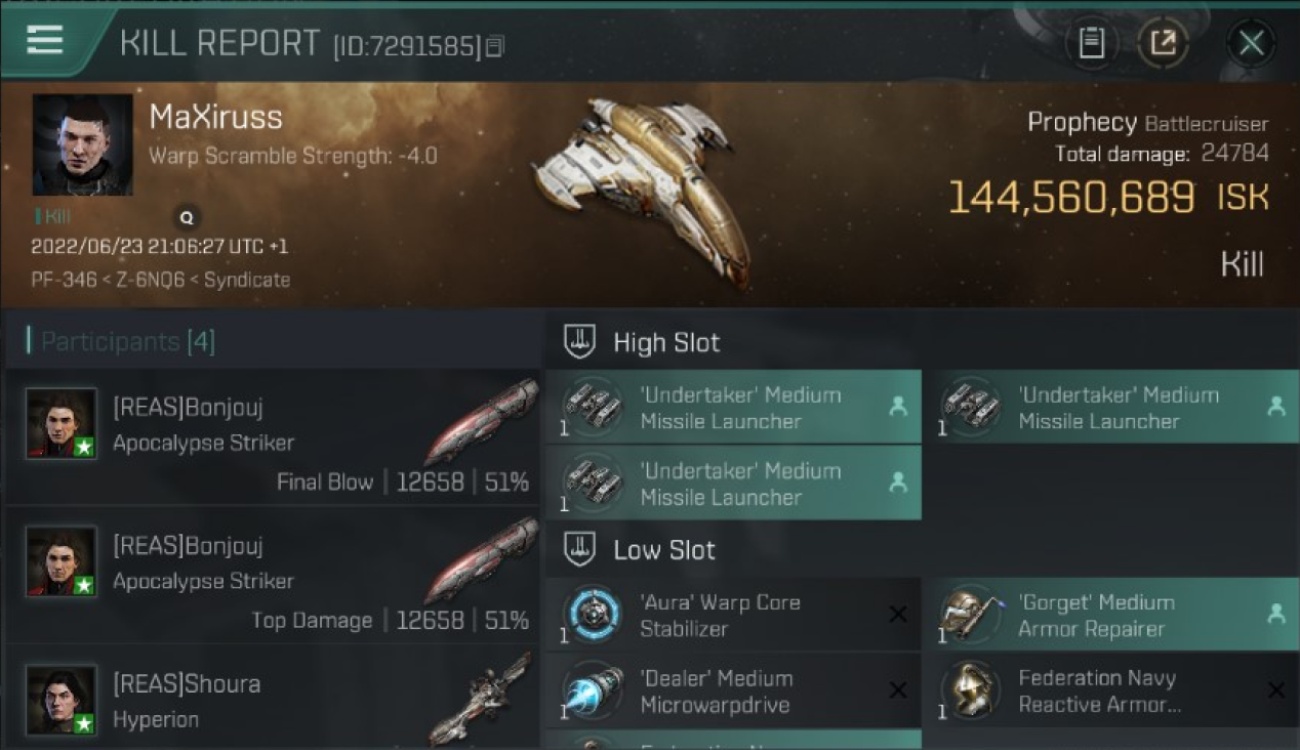Copy kill report ID with copy icon
1300x750 pixels.
pyautogui.click(x=496, y=46)
